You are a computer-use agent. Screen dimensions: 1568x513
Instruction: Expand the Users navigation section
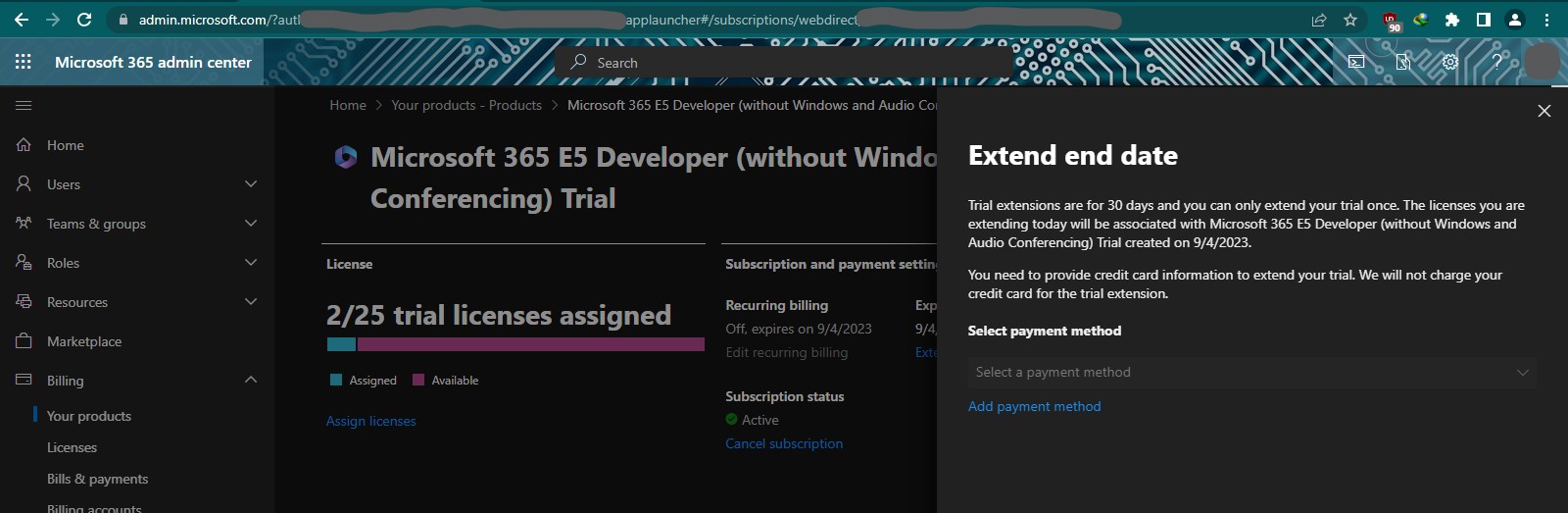pos(250,184)
